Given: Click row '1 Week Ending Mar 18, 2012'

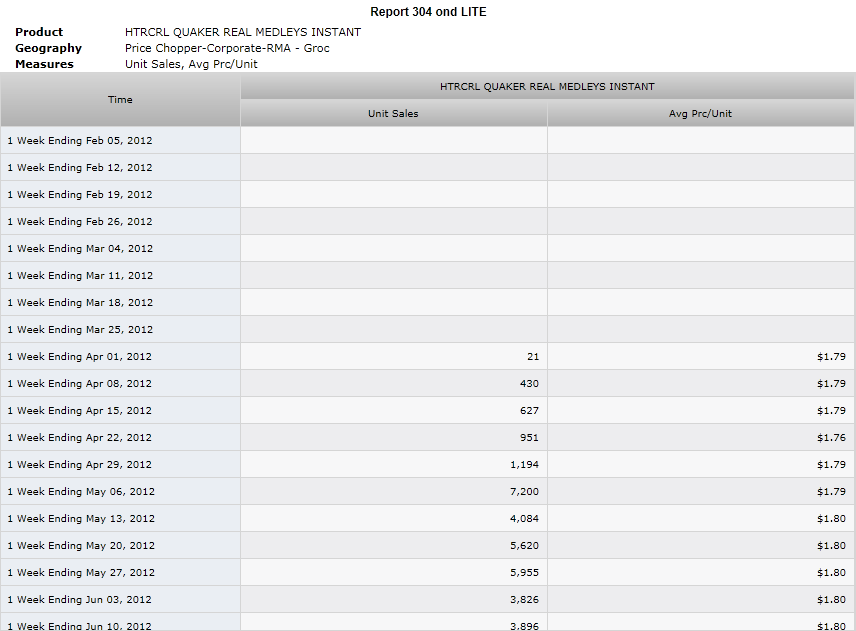Looking at the screenshot, I should (427, 302).
